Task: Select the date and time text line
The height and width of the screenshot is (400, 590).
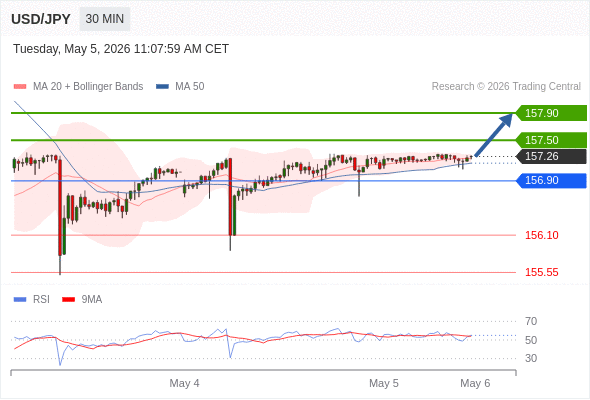Action: coord(121,49)
